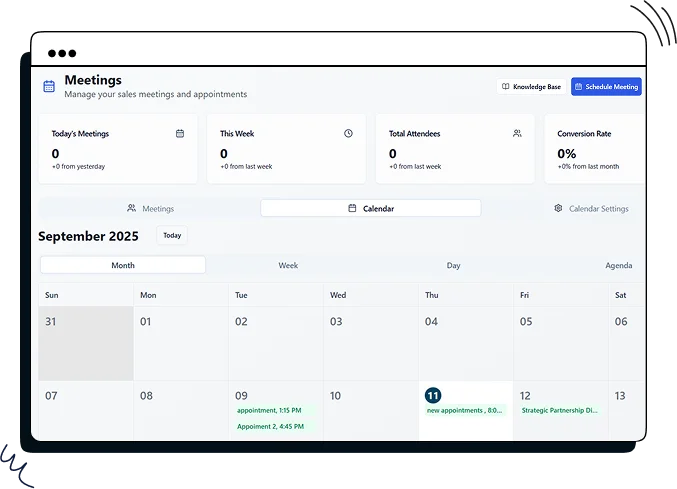Select the Month view

coord(123,265)
